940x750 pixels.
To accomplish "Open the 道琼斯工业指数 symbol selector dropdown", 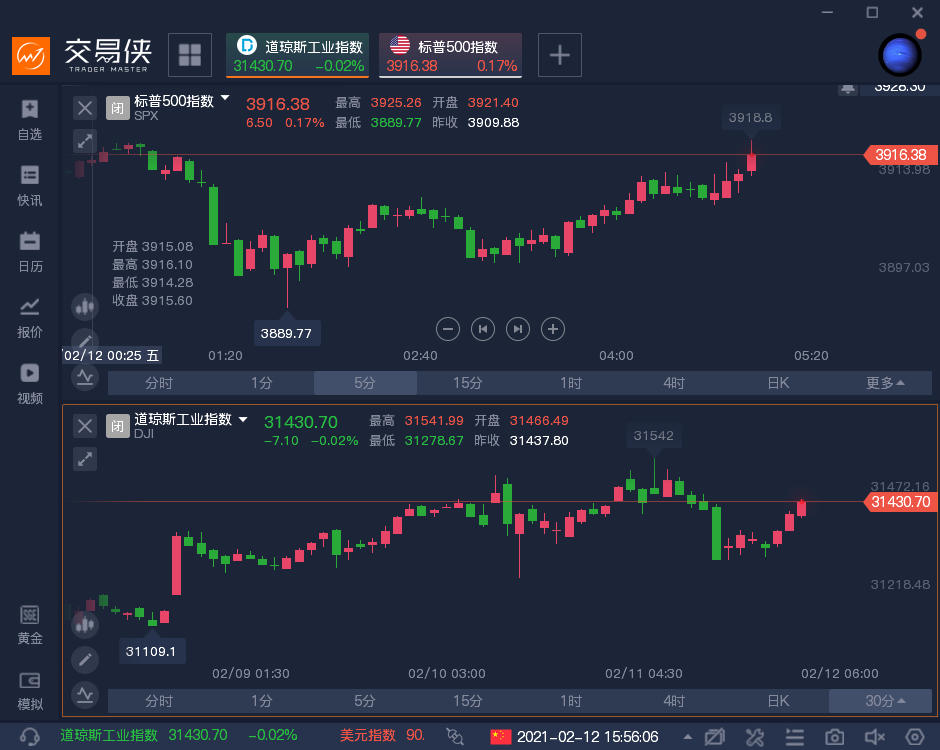I will (243, 421).
